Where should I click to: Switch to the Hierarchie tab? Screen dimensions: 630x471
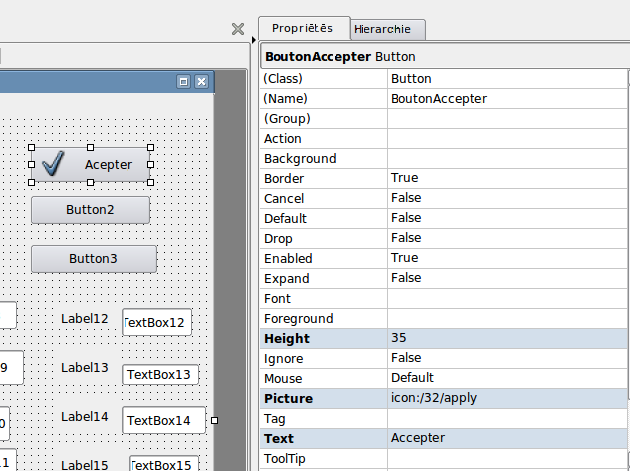pyautogui.click(x=389, y=30)
